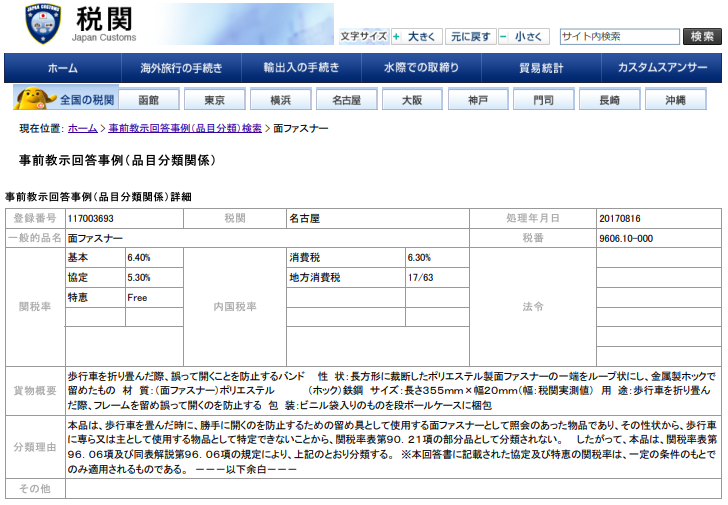Click the 面ファスナー product name cell
The width and height of the screenshot is (728, 505).
267,238
